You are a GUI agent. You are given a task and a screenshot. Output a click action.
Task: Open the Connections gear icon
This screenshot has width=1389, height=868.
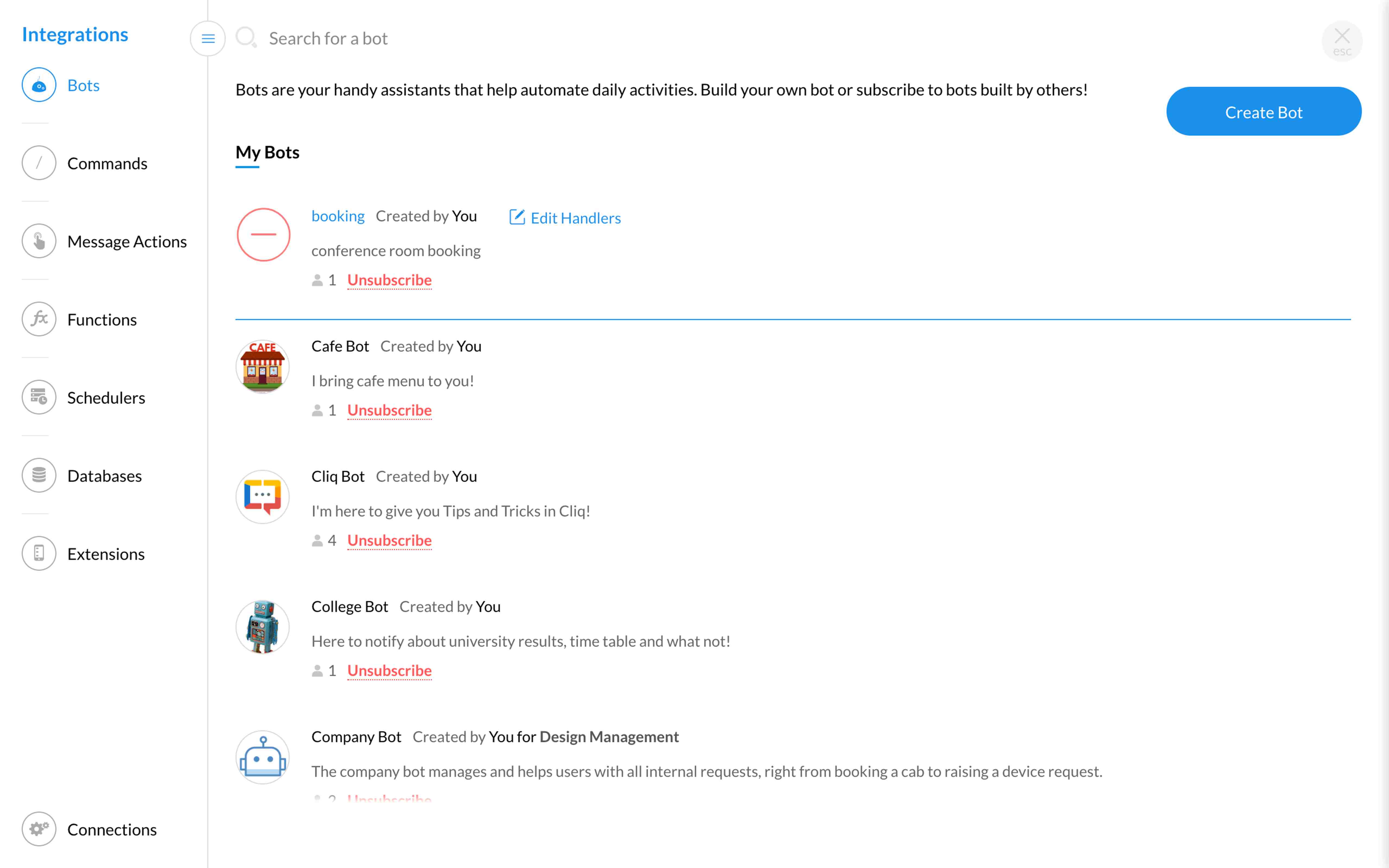(39, 829)
